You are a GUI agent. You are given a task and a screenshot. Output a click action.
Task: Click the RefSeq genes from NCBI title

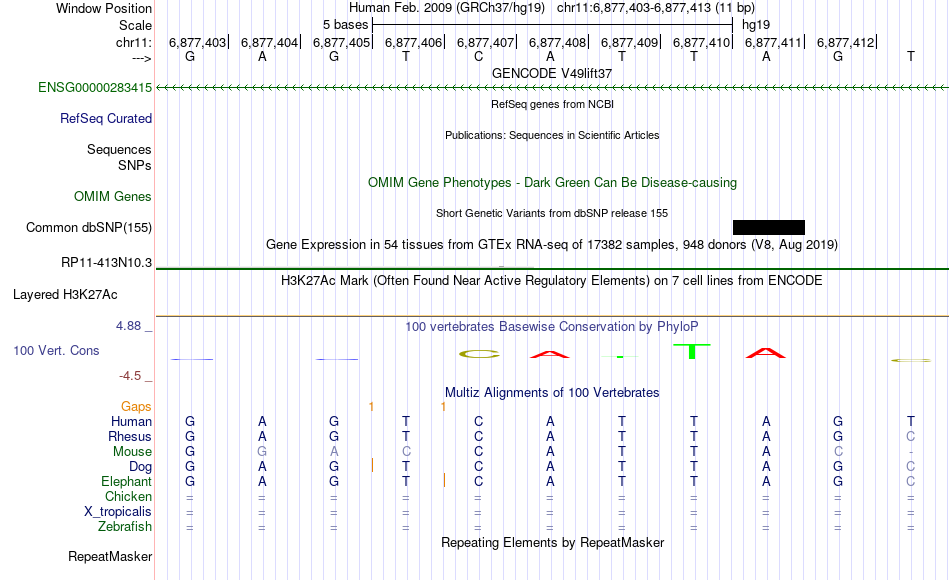552,104
